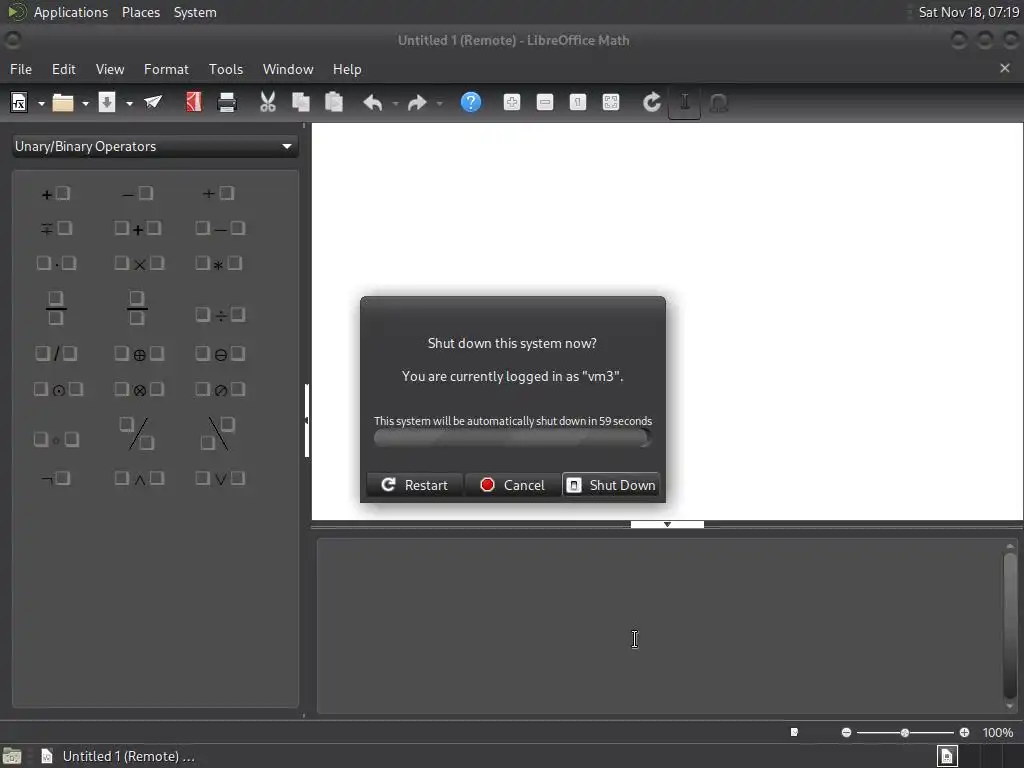Click the zoom in plus in status bar
1024x768 pixels.
coord(965,733)
